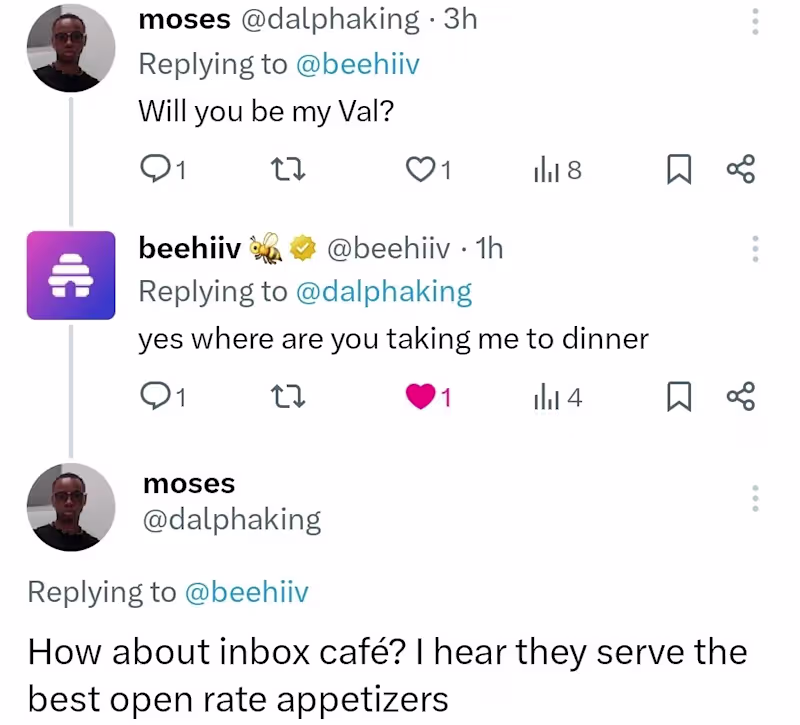Screen dimensions: 800x725
Task: Bookmark moses's 'Will you be my Val?' tweet
Action: pyautogui.click(x=678, y=171)
